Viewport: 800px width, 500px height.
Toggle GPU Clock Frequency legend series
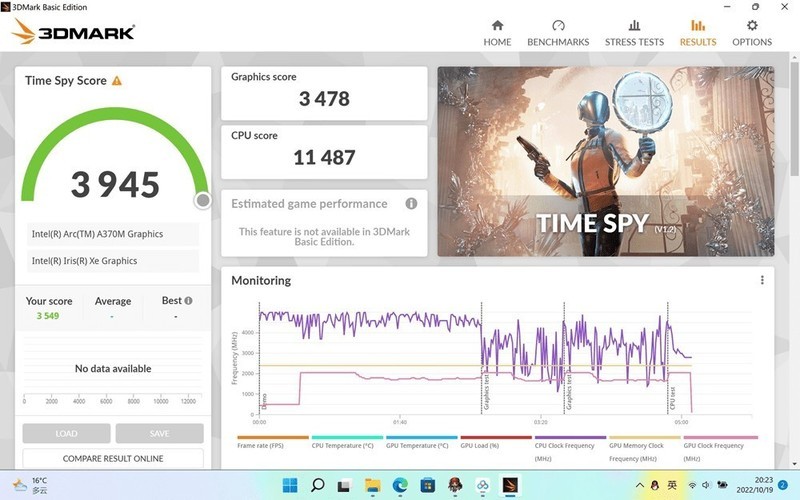[720, 448]
